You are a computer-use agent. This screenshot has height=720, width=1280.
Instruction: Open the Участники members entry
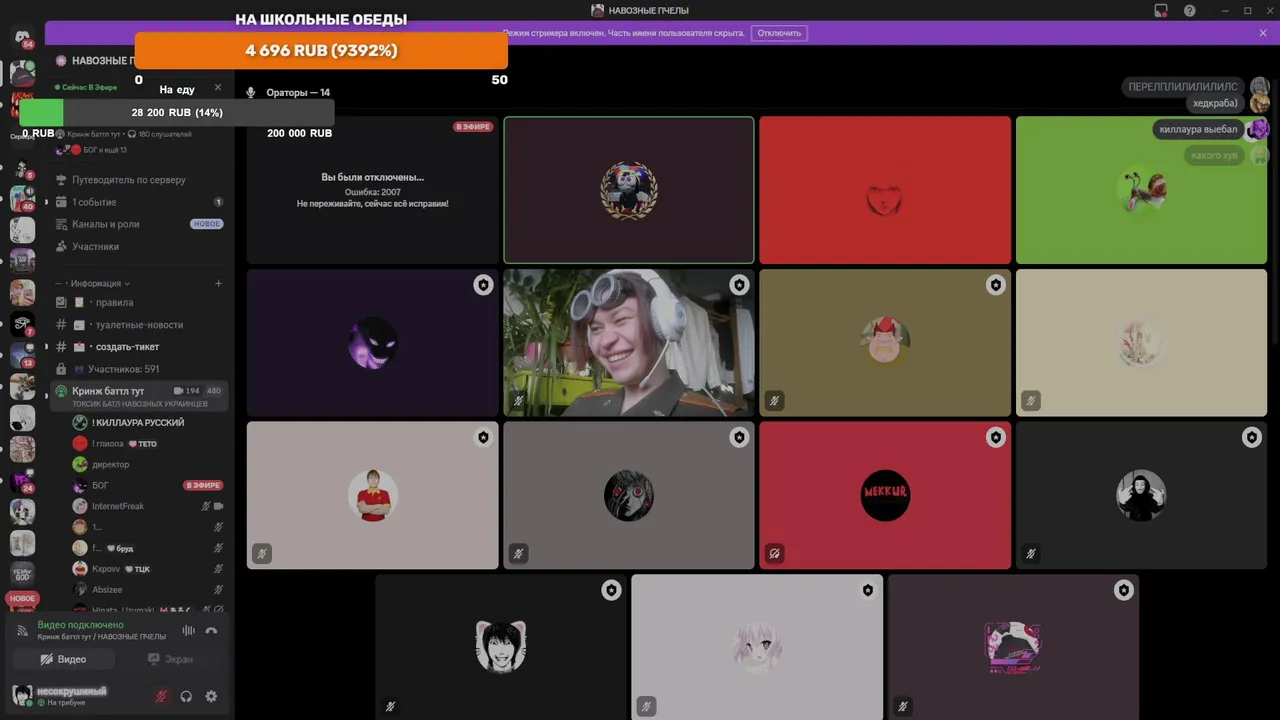138,246
